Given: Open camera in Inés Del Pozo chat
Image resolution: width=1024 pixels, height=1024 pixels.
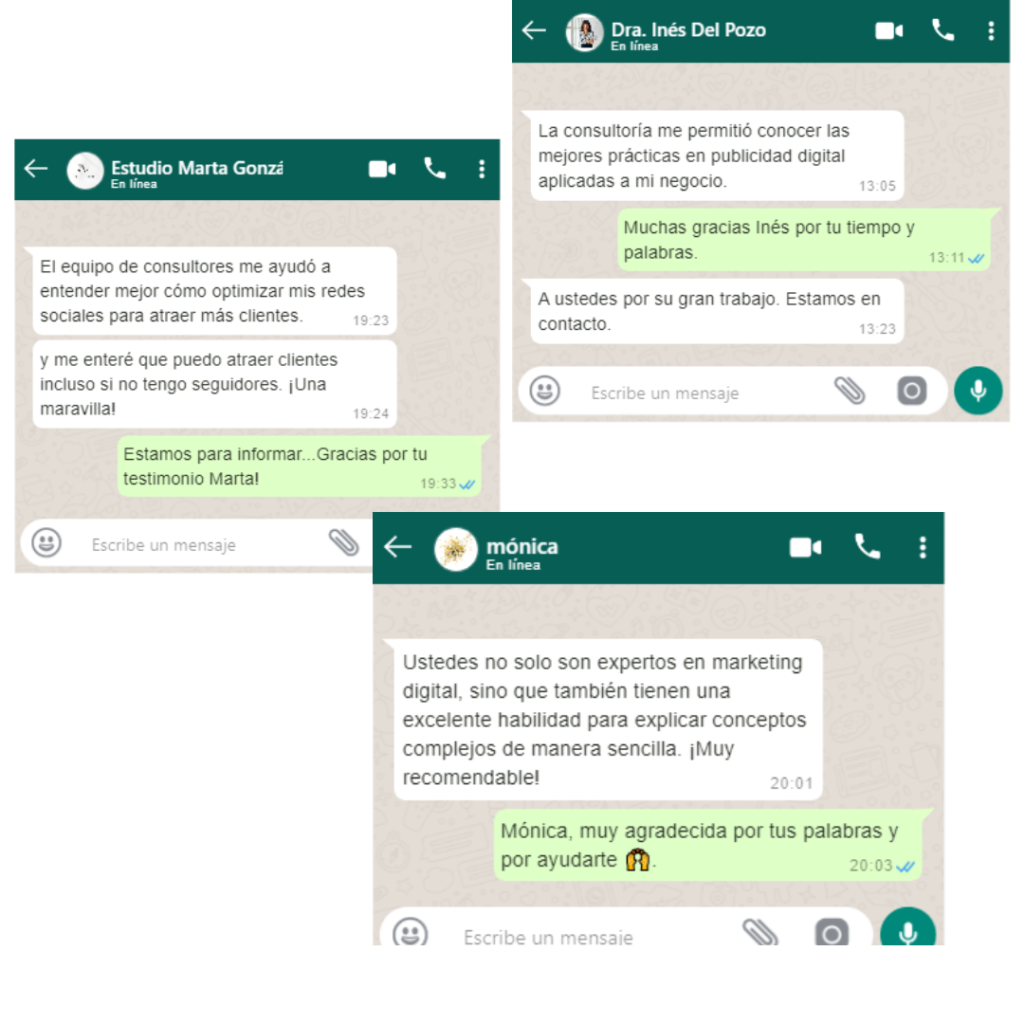Looking at the screenshot, I should [x=912, y=391].
